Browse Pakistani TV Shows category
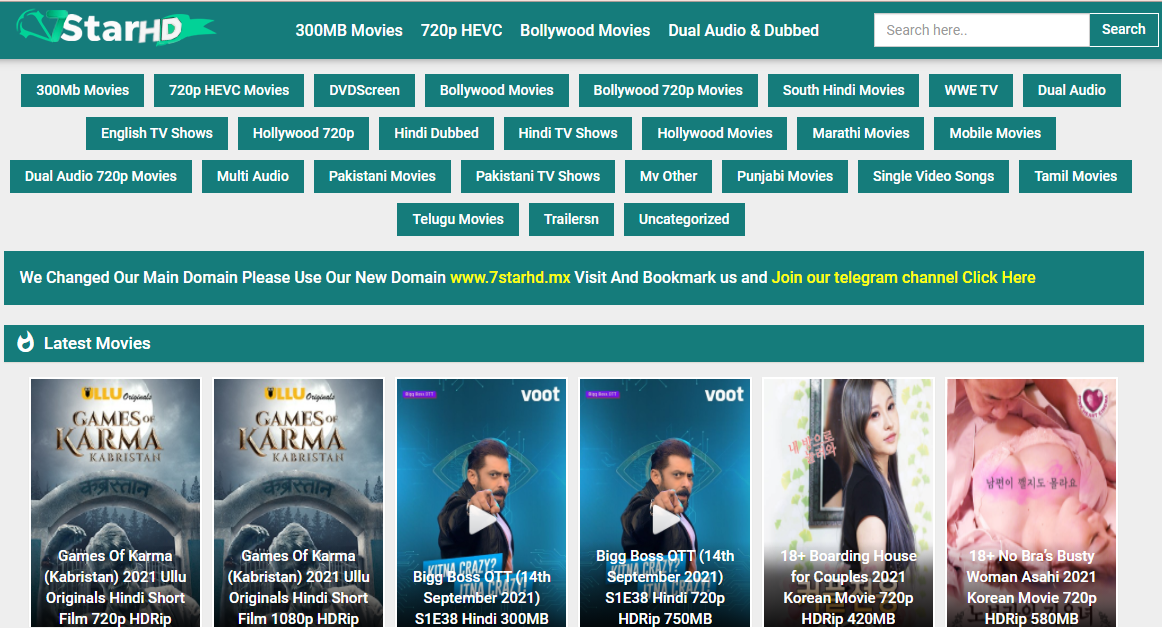The width and height of the screenshot is (1162, 628). coord(537,176)
